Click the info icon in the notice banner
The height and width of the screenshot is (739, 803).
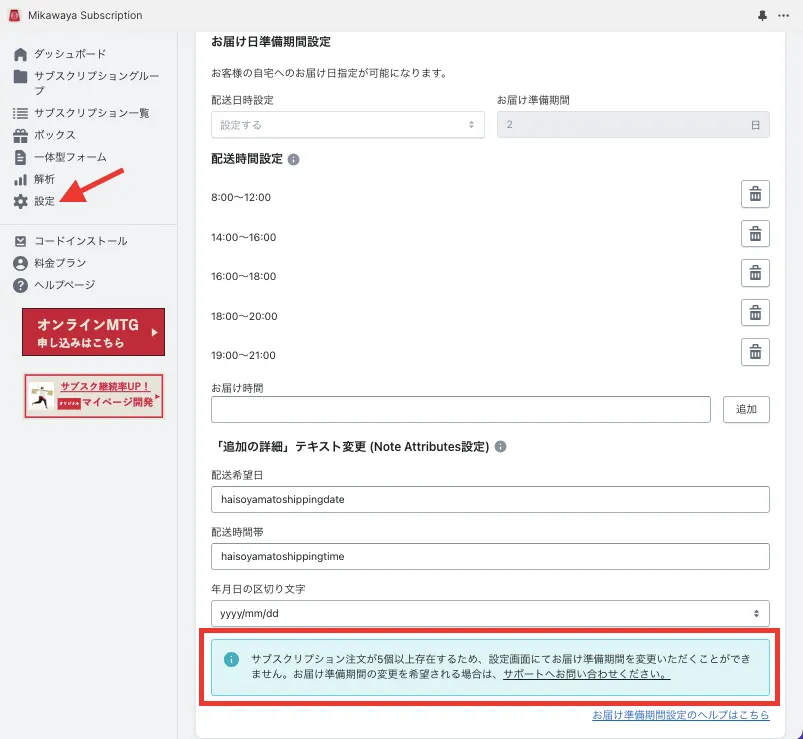pyautogui.click(x=231, y=659)
